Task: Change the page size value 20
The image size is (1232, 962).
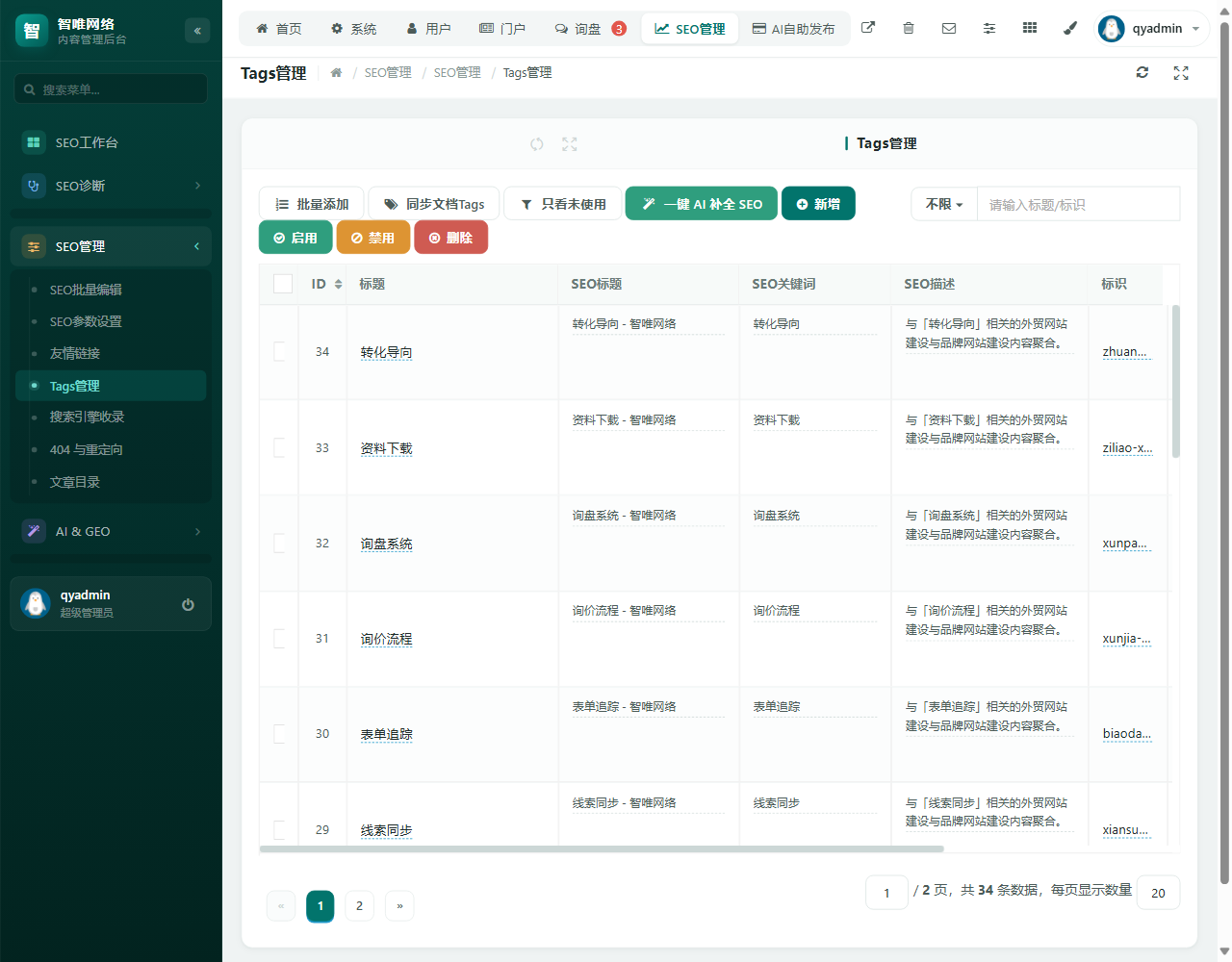Action: 1158,893
